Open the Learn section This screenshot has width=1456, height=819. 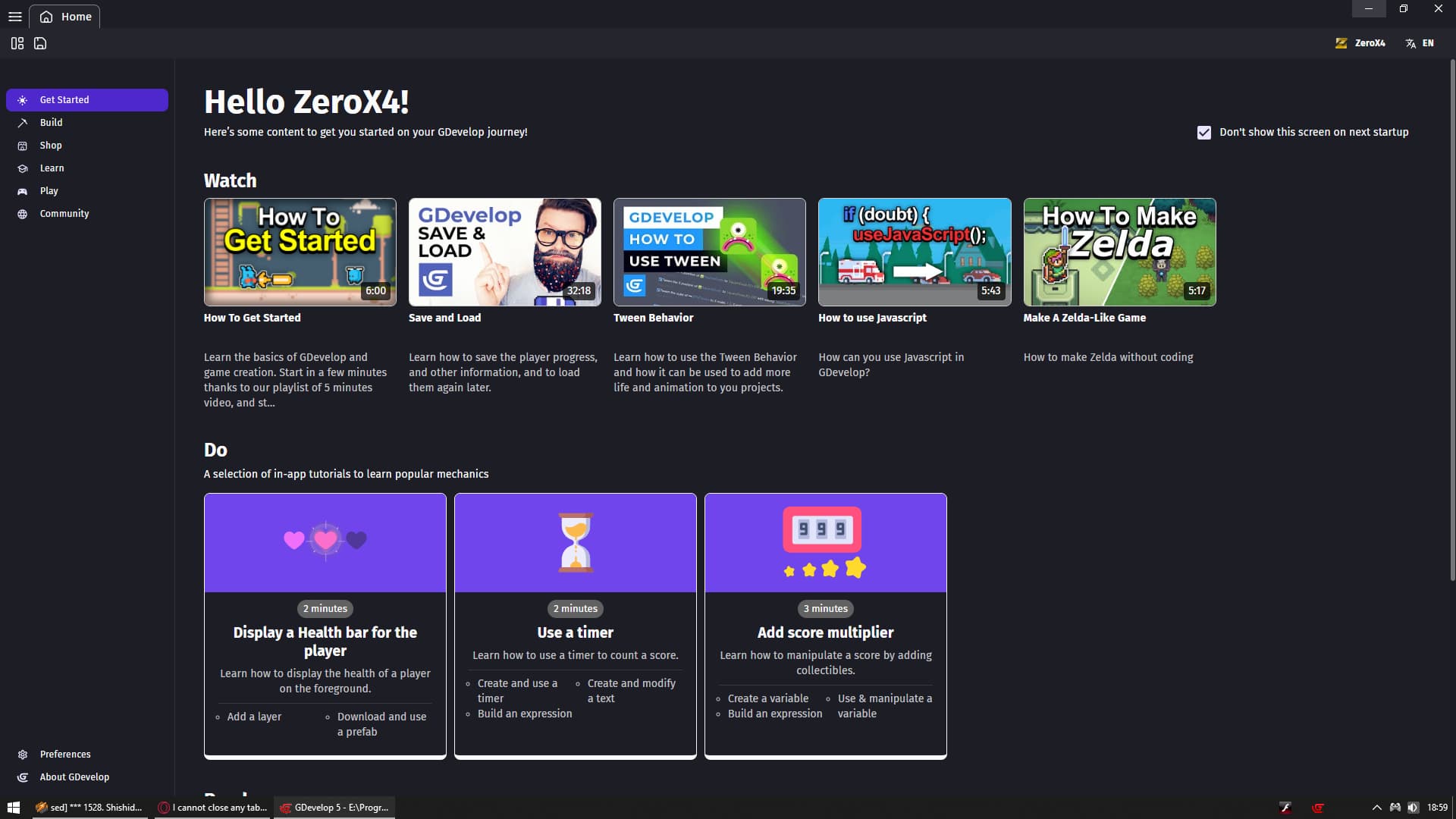tap(87, 168)
